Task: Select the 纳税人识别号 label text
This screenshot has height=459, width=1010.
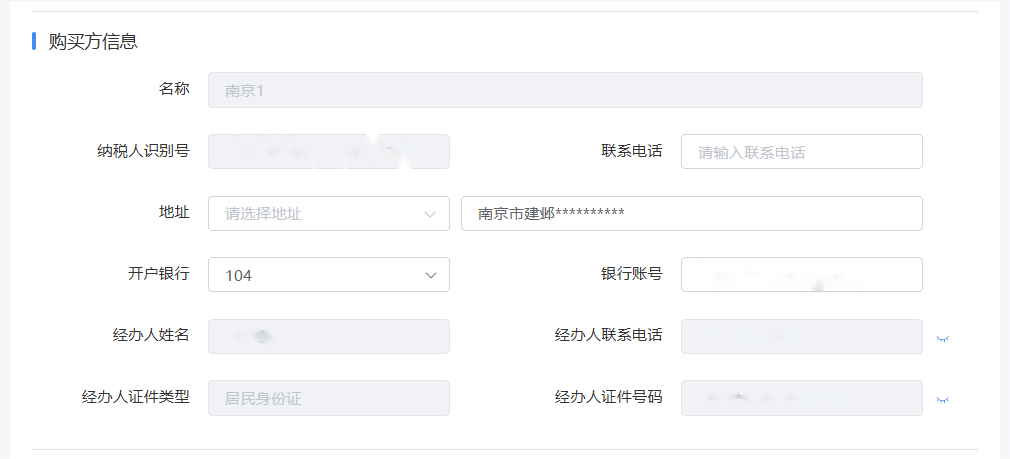Action: pyautogui.click(x=137, y=151)
